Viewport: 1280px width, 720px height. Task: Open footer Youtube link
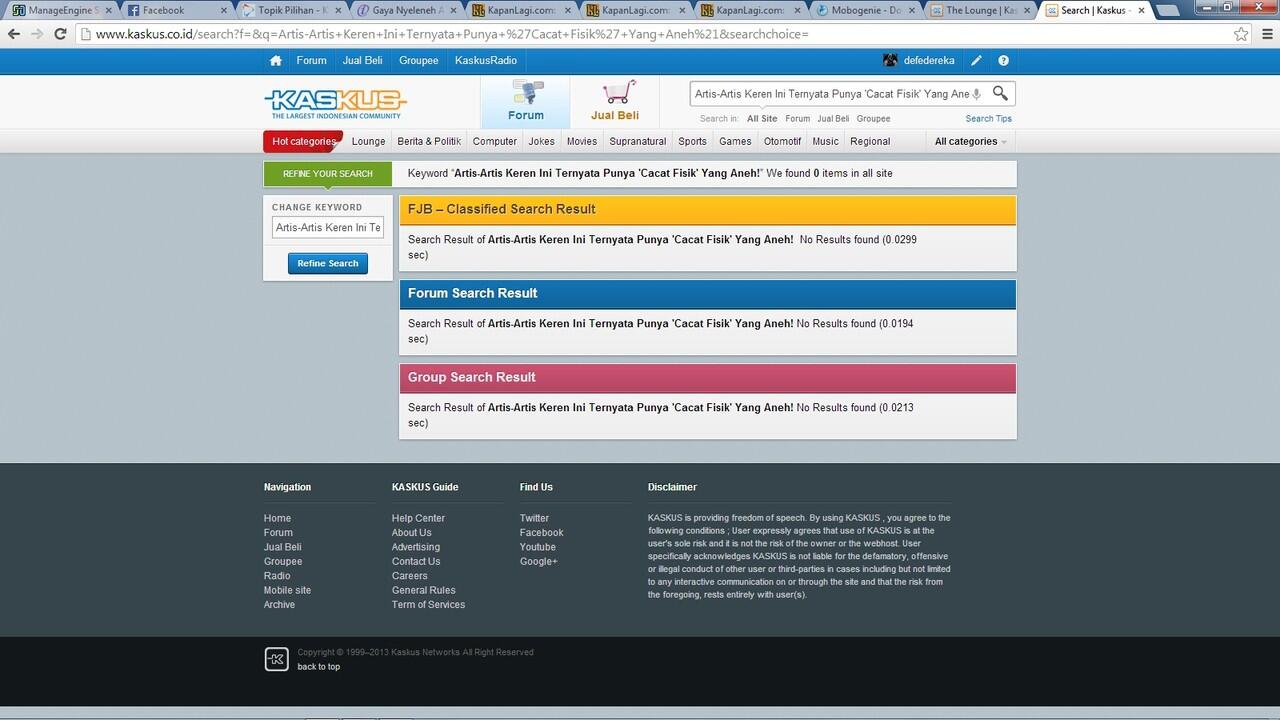point(538,547)
